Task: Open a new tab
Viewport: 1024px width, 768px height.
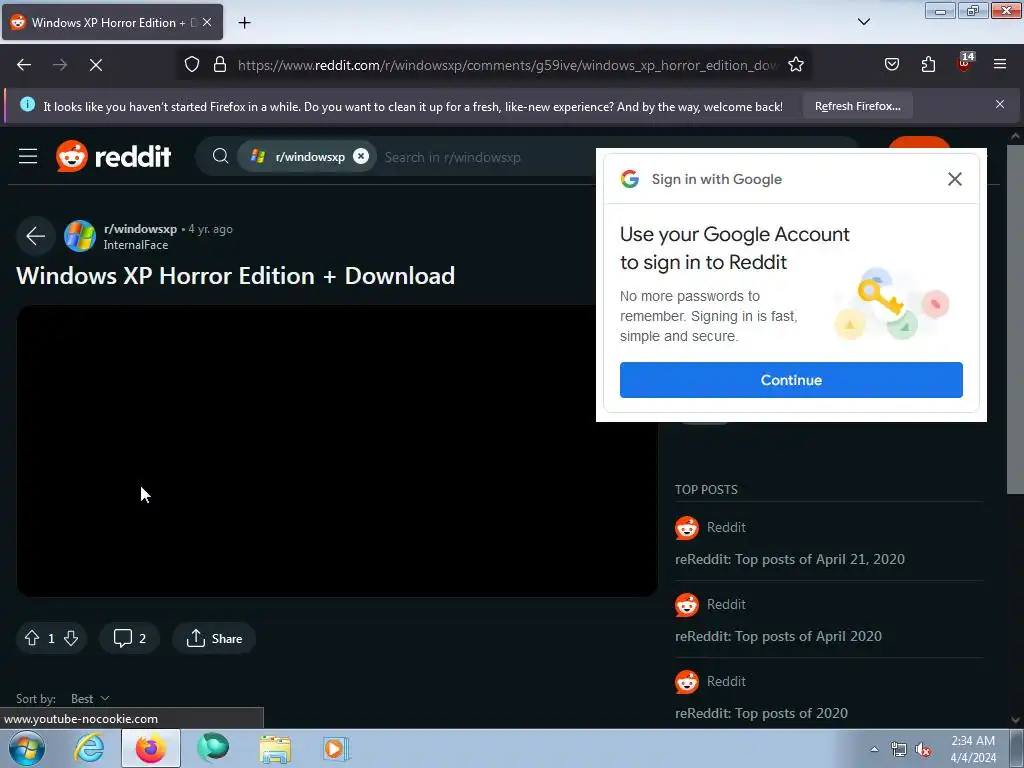Action: pos(244,23)
